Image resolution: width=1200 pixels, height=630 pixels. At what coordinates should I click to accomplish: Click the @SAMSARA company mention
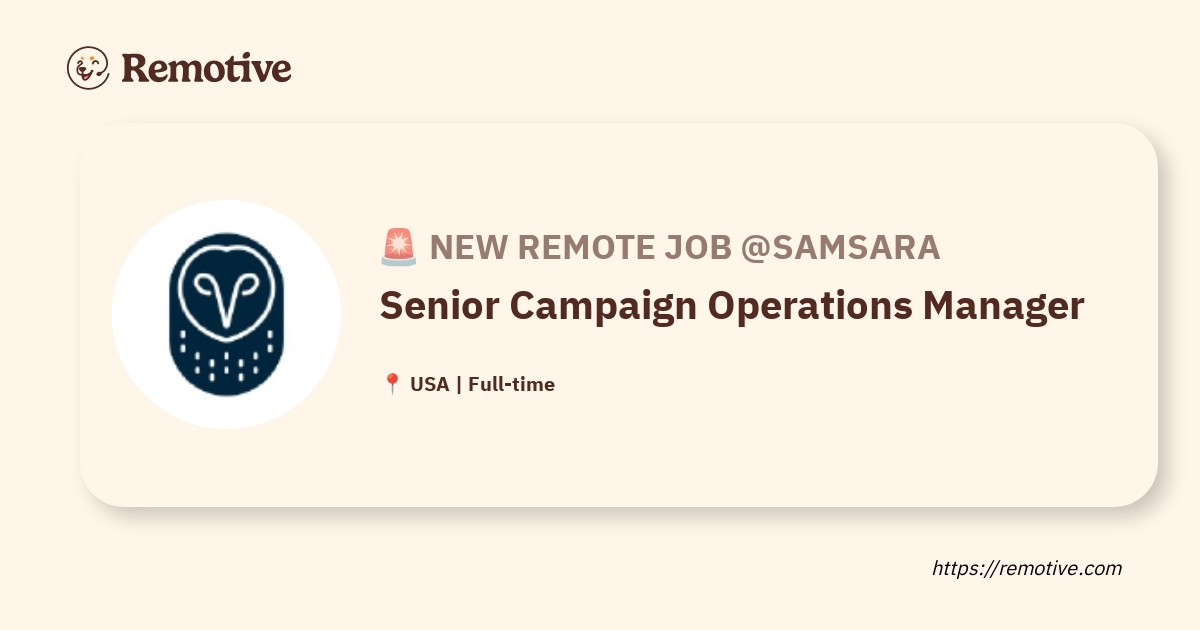click(840, 247)
